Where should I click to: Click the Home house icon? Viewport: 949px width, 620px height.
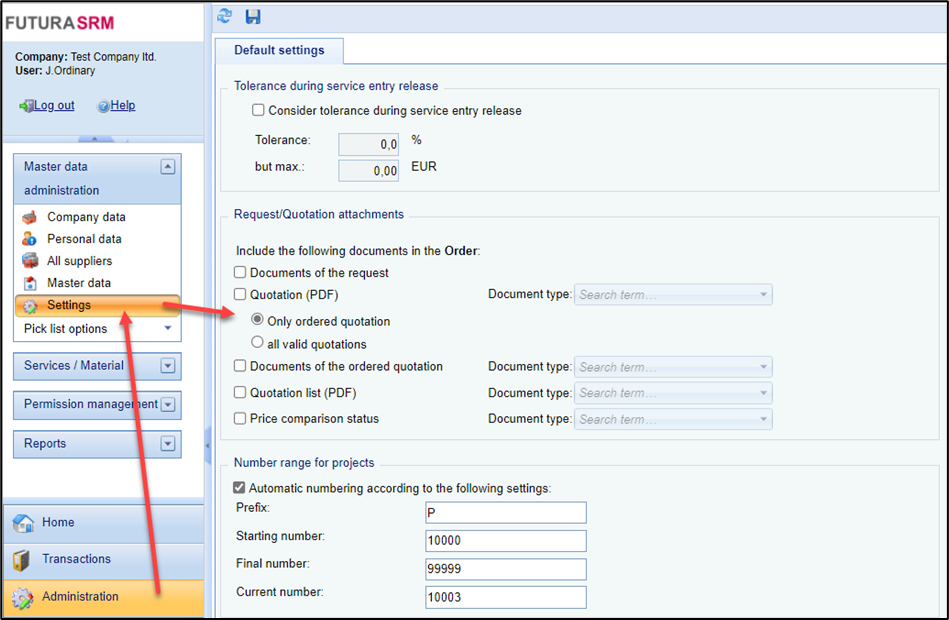coord(22,523)
